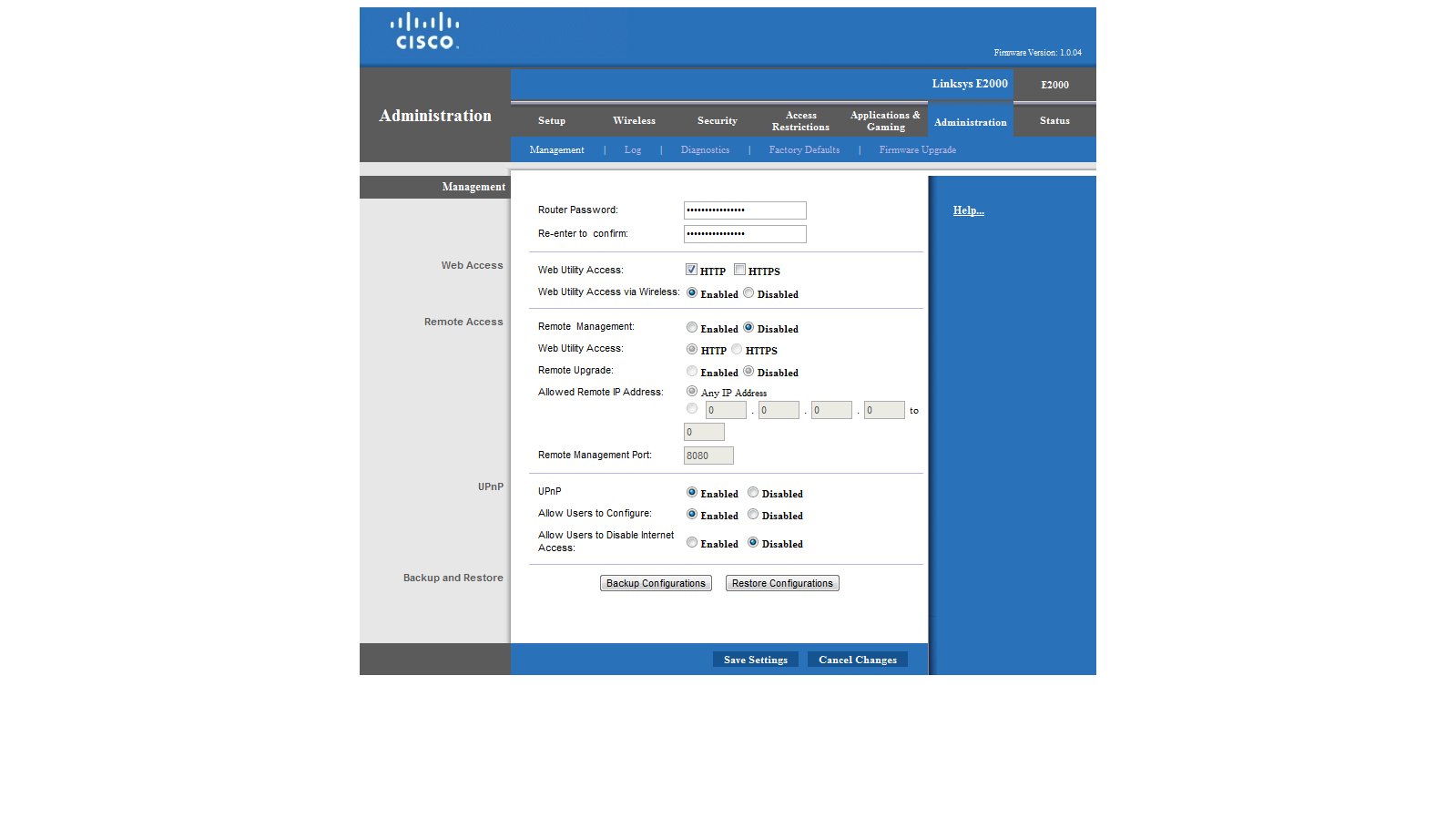Enable Remote Upgrade

[x=692, y=372]
